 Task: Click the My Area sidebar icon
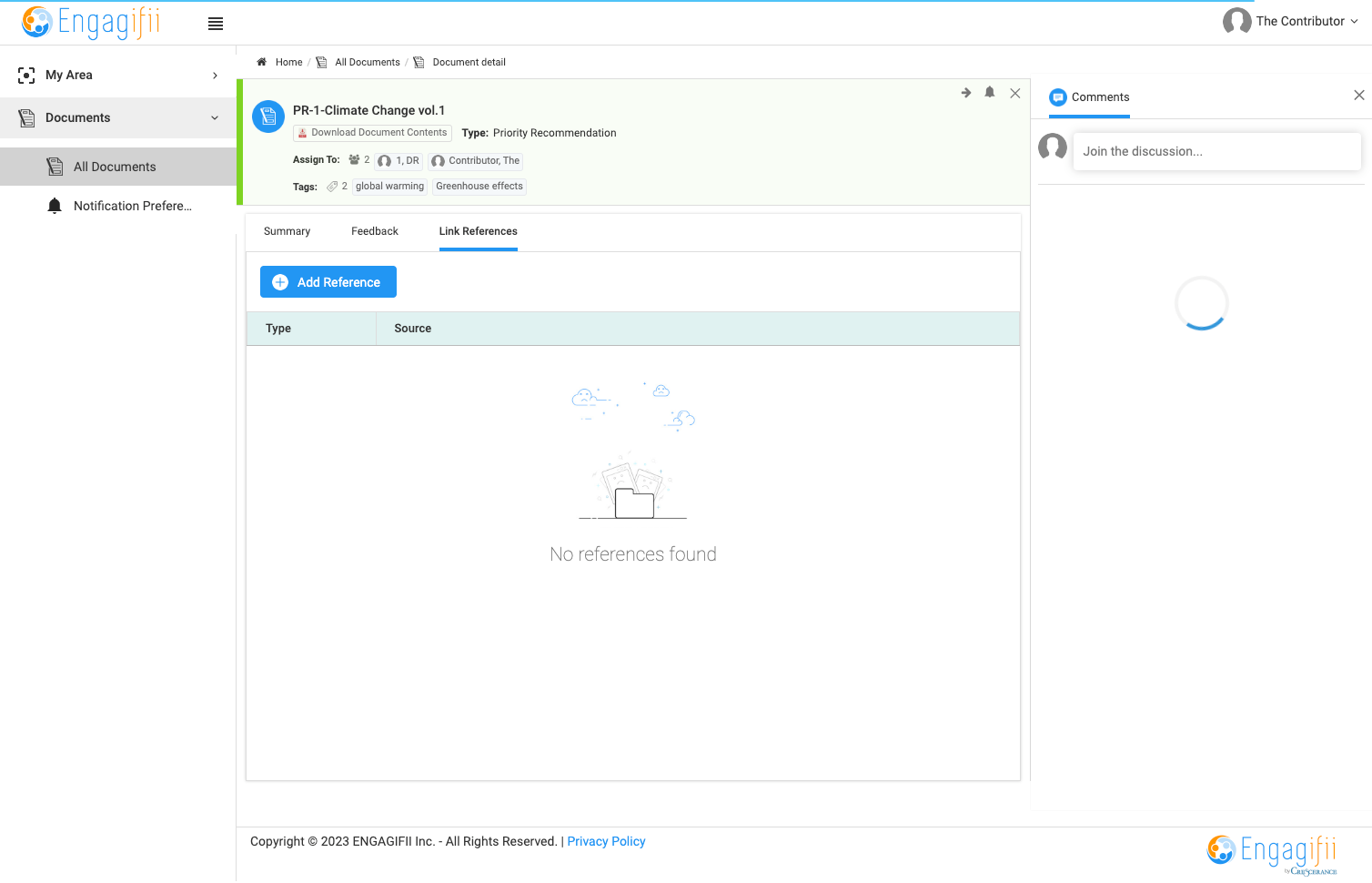26,76
